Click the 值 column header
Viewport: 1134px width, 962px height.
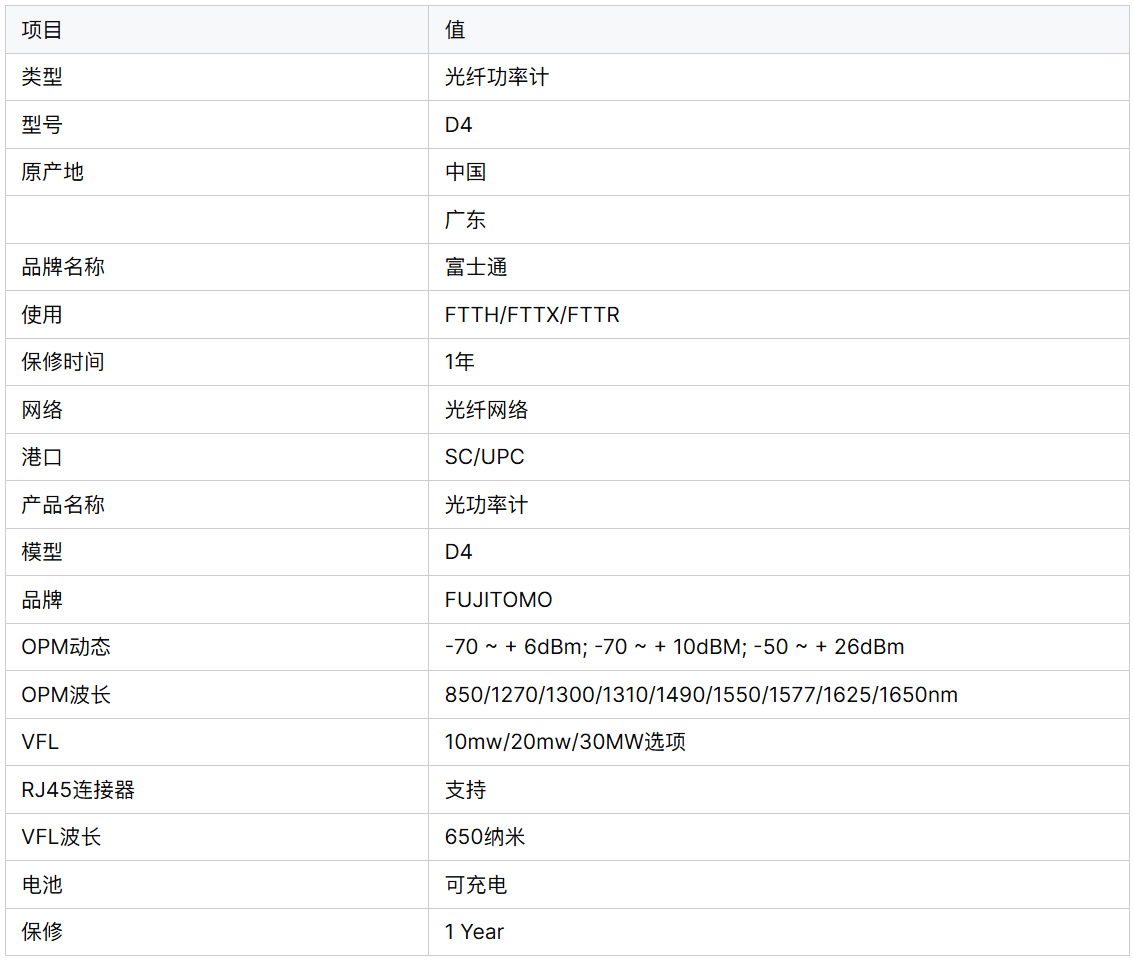455,30
